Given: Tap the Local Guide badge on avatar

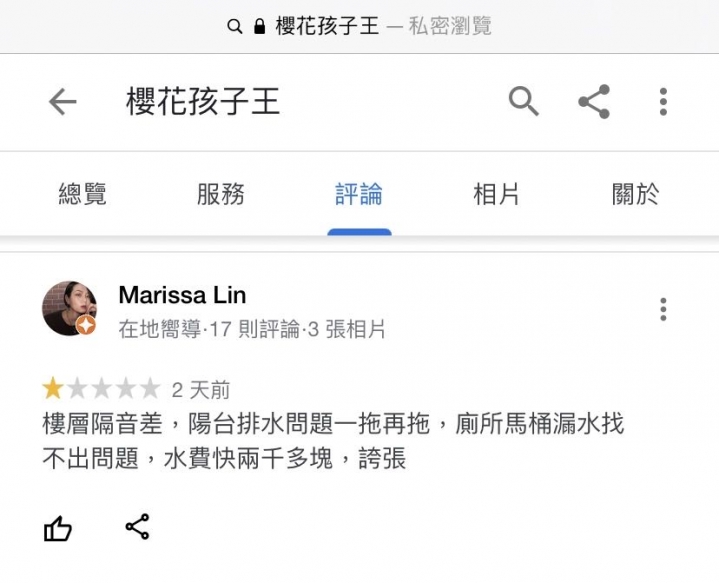Looking at the screenshot, I should point(86,325).
